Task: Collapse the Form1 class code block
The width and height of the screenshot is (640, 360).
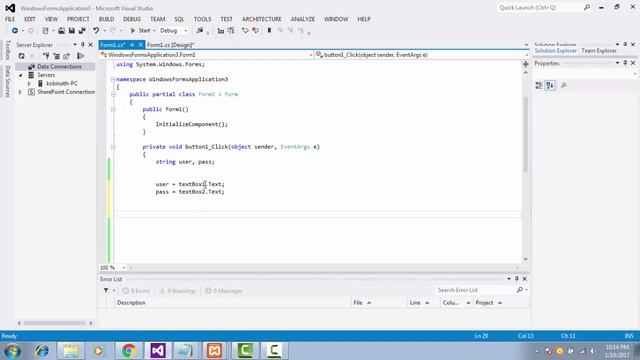Action: [x=113, y=94]
